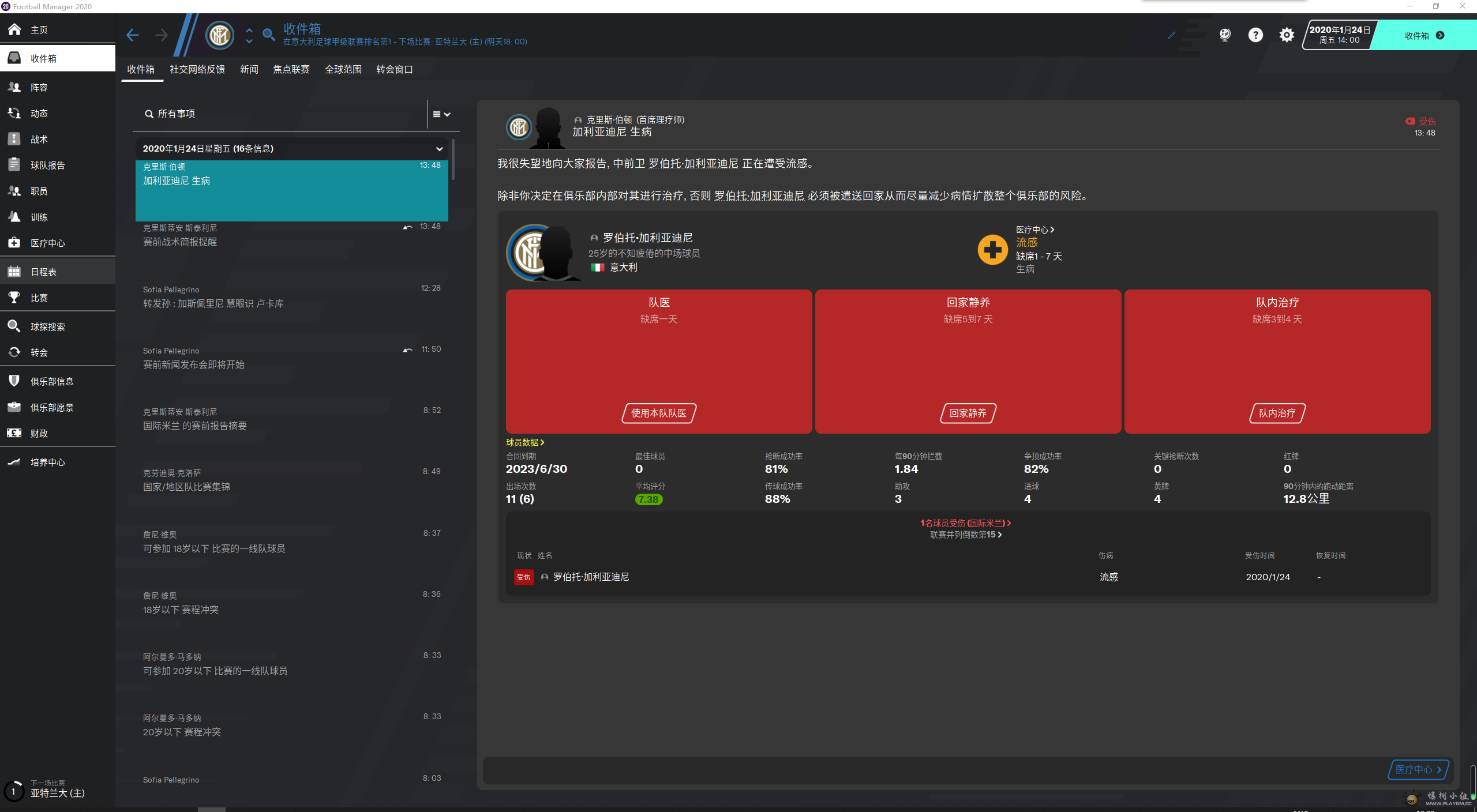Expand 联赛并列倒数第15 link
This screenshot has height=812, width=1477.
965,535
